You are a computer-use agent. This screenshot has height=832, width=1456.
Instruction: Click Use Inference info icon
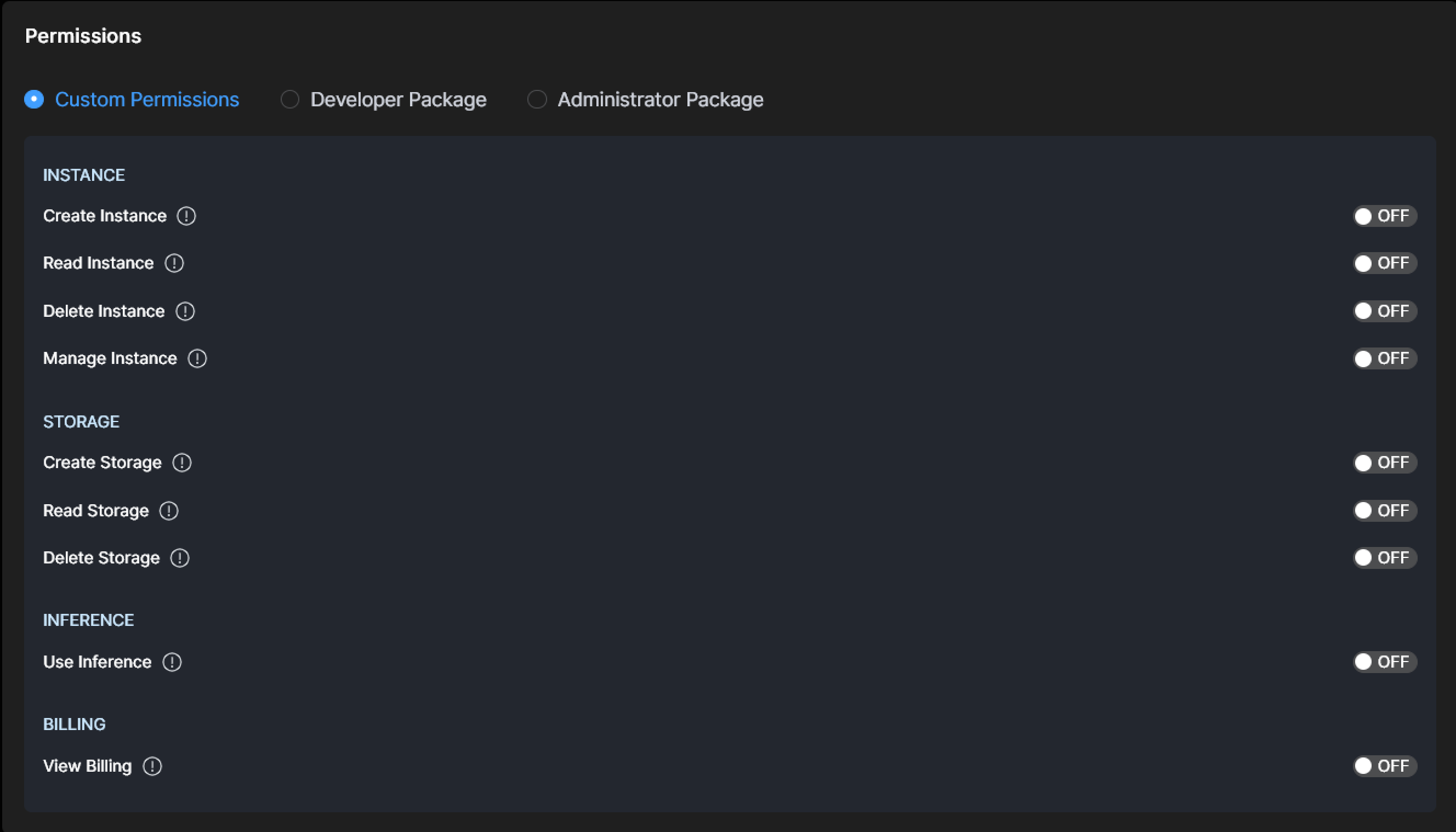[172, 662]
